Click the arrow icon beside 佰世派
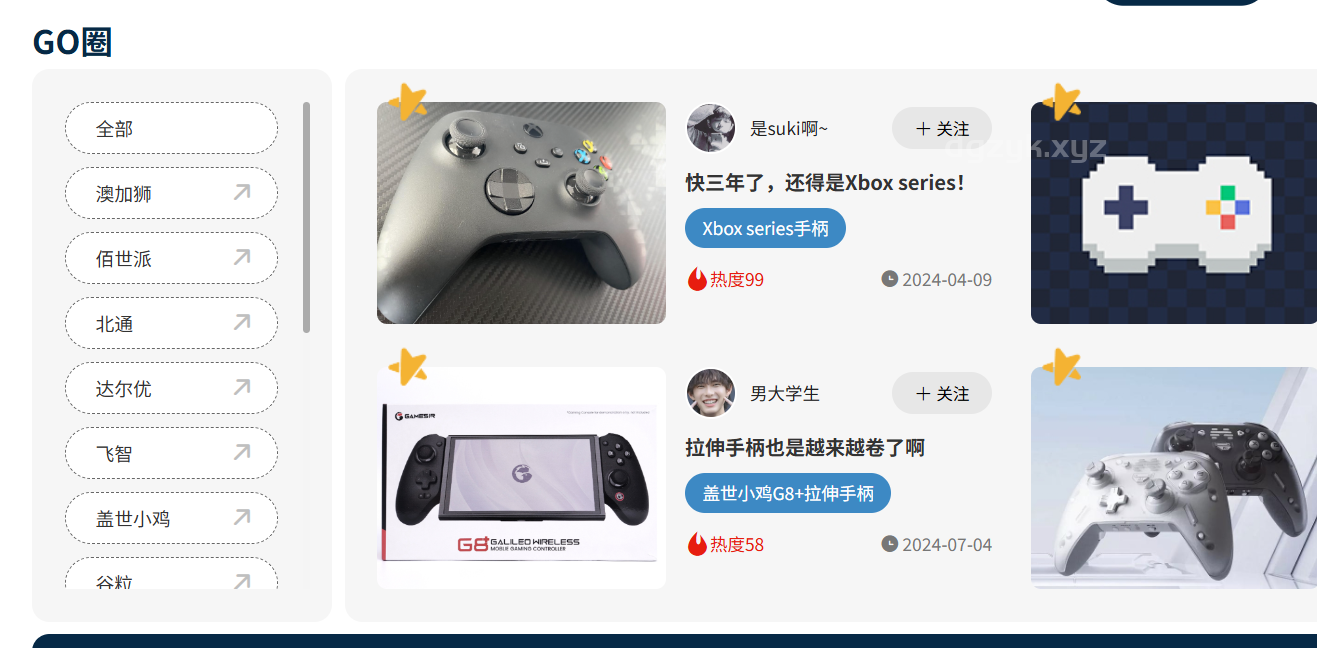The width and height of the screenshot is (1317, 648). [241, 258]
